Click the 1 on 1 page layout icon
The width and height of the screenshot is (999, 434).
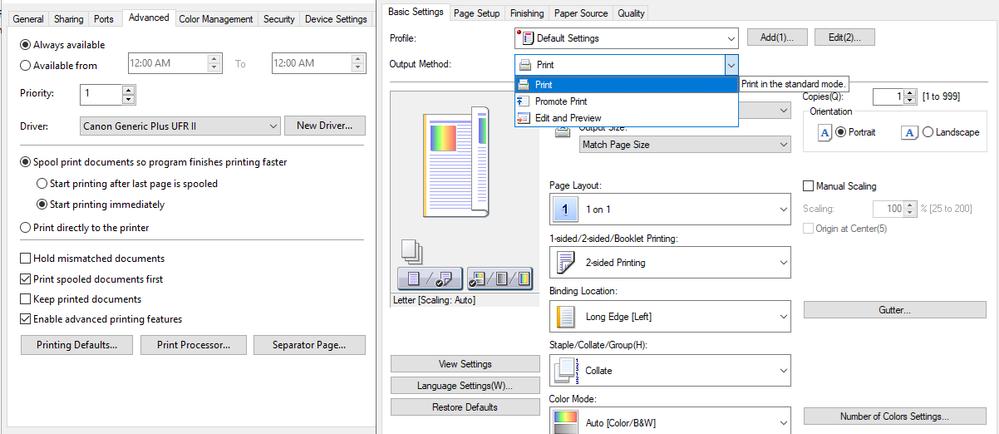[565, 209]
